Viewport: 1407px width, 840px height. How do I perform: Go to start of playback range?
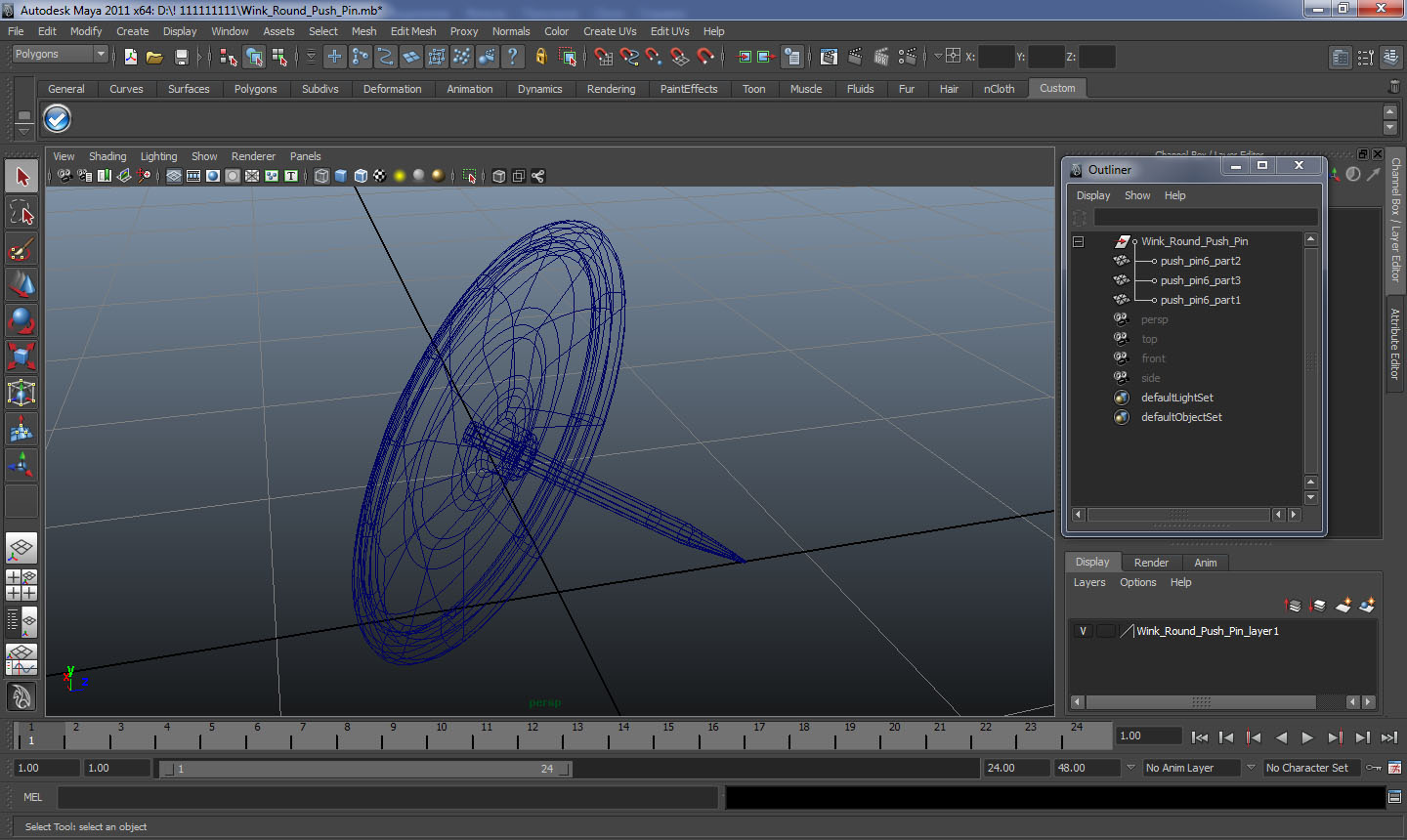coord(1200,737)
